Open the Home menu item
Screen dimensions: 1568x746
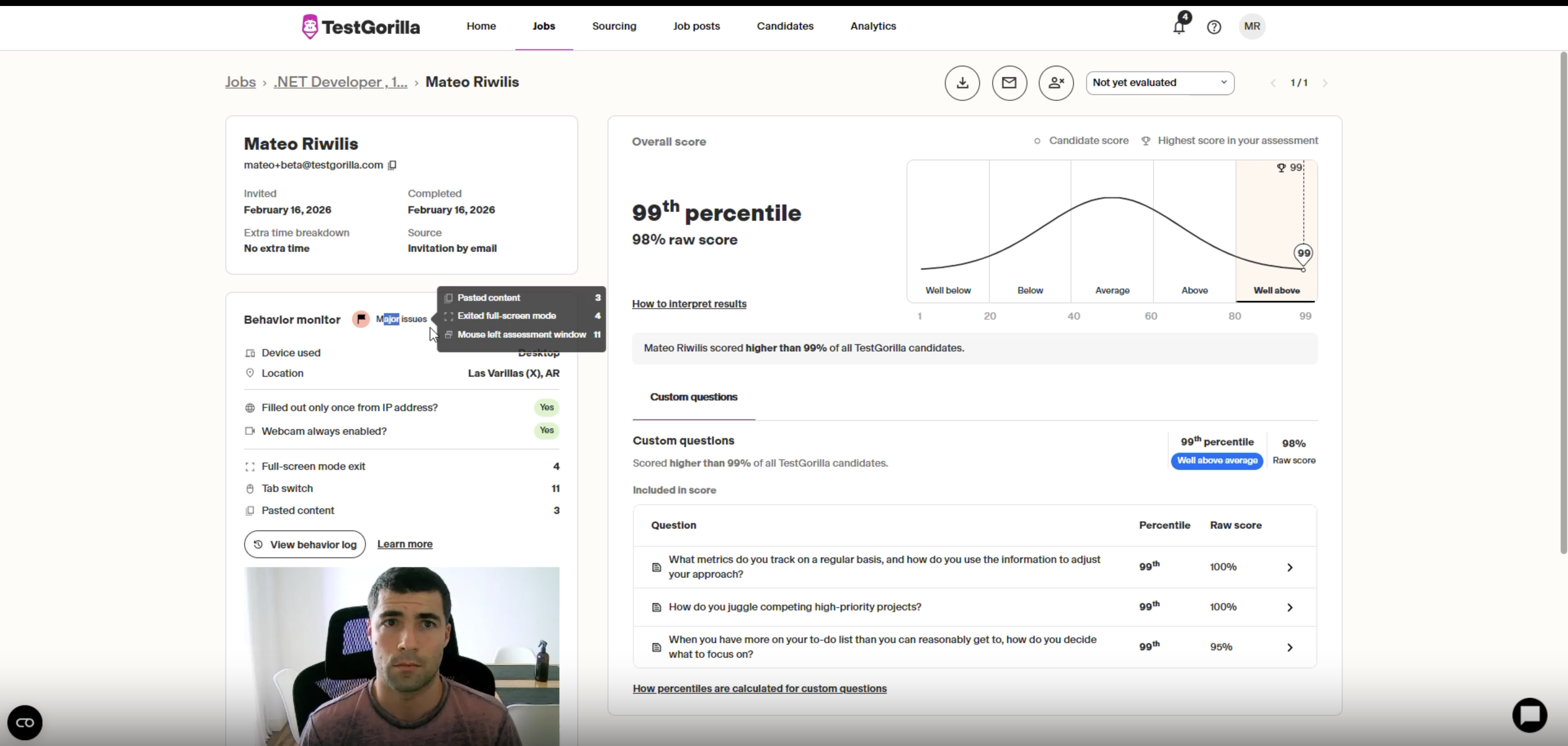pyautogui.click(x=481, y=26)
